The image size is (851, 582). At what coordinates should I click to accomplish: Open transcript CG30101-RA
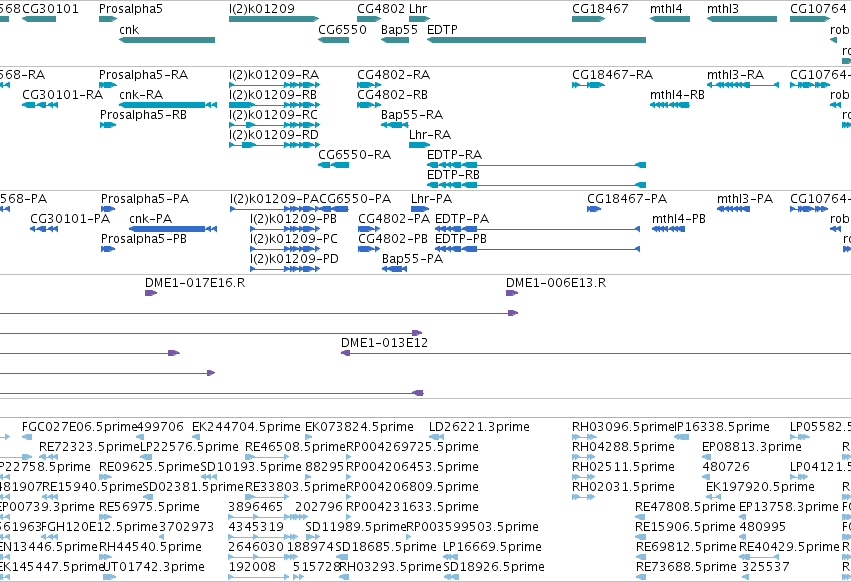(62, 95)
